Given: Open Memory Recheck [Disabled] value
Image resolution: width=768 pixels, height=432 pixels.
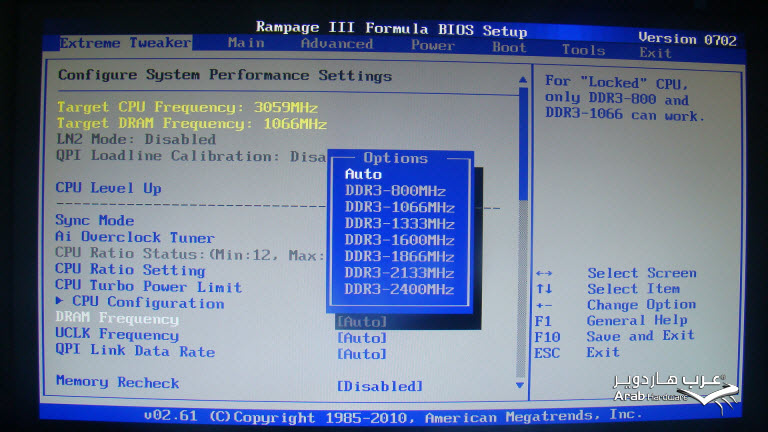Looking at the screenshot, I should 380,386.
